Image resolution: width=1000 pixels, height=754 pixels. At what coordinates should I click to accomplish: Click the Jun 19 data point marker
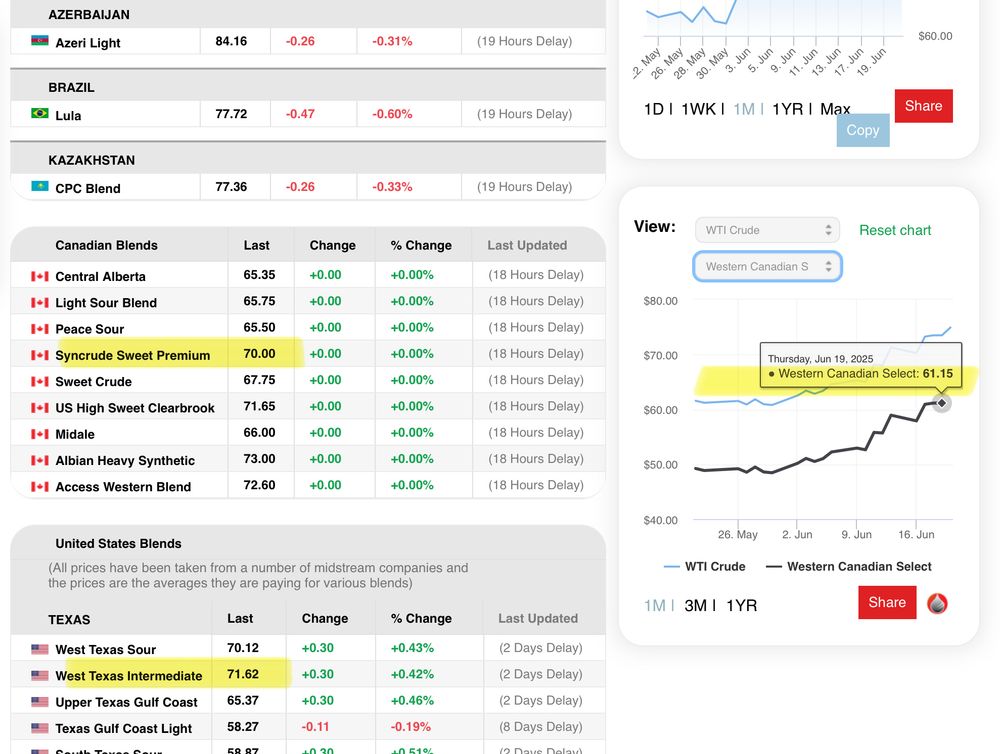(x=941, y=403)
